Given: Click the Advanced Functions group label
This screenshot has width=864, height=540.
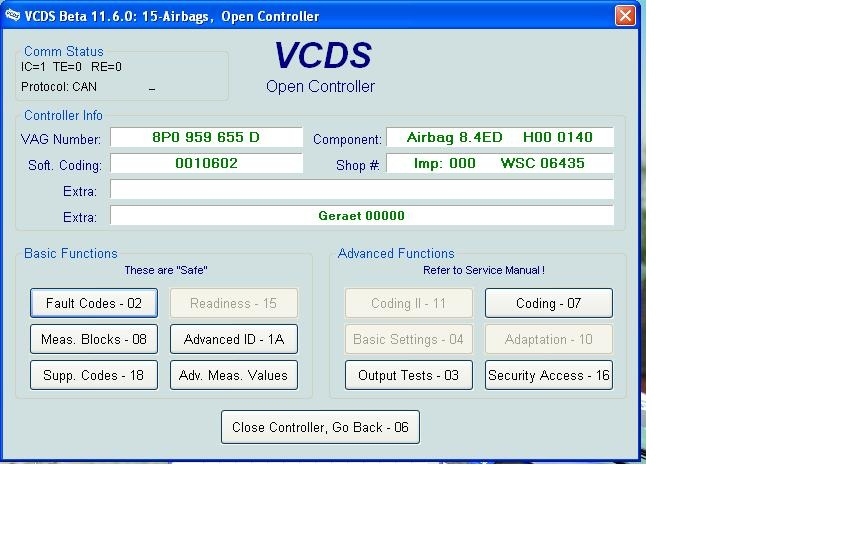Looking at the screenshot, I should (396, 253).
